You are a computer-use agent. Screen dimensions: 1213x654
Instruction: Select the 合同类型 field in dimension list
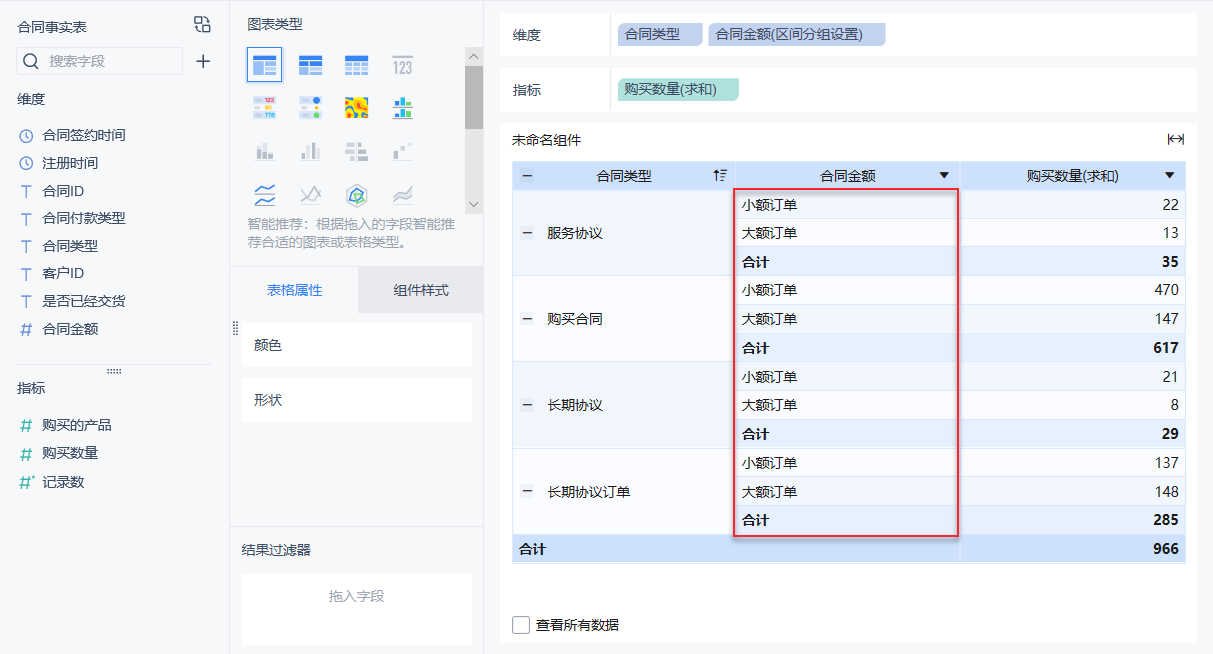(70, 246)
